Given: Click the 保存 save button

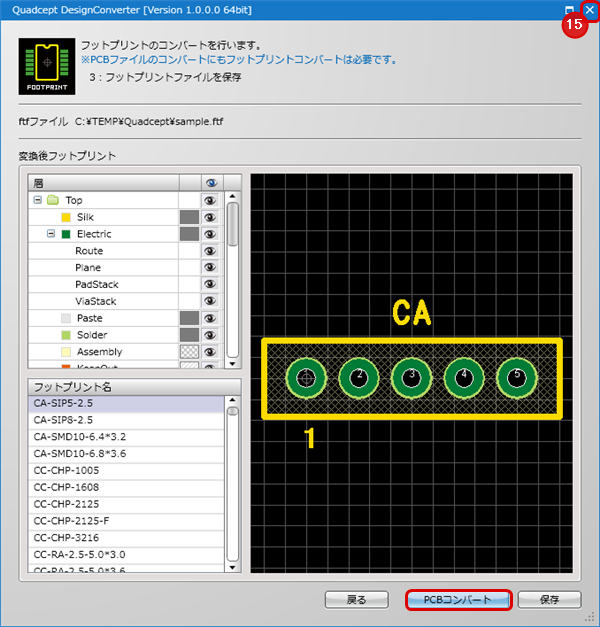Looking at the screenshot, I should pos(549,600).
